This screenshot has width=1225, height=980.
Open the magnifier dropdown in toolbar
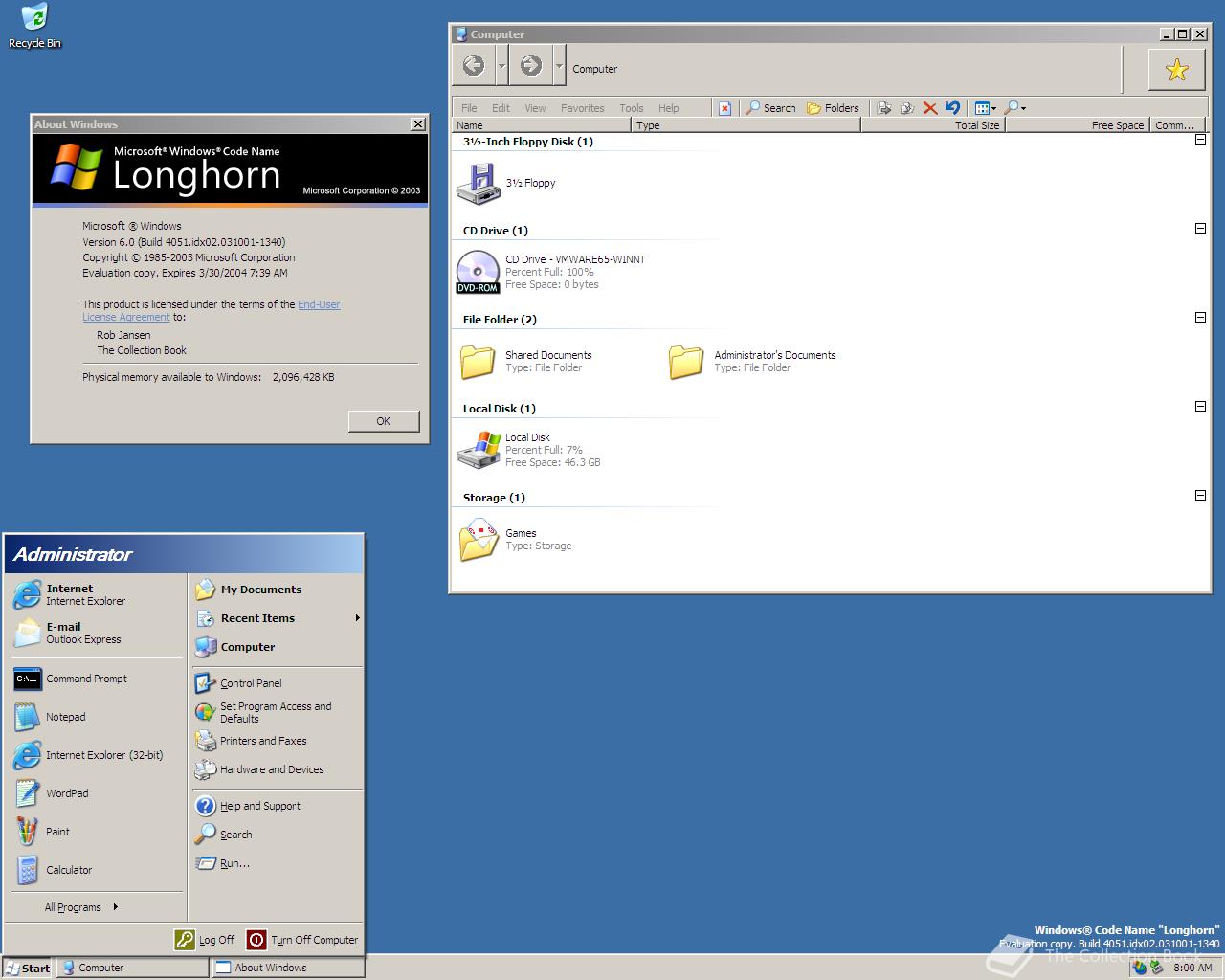point(1015,108)
